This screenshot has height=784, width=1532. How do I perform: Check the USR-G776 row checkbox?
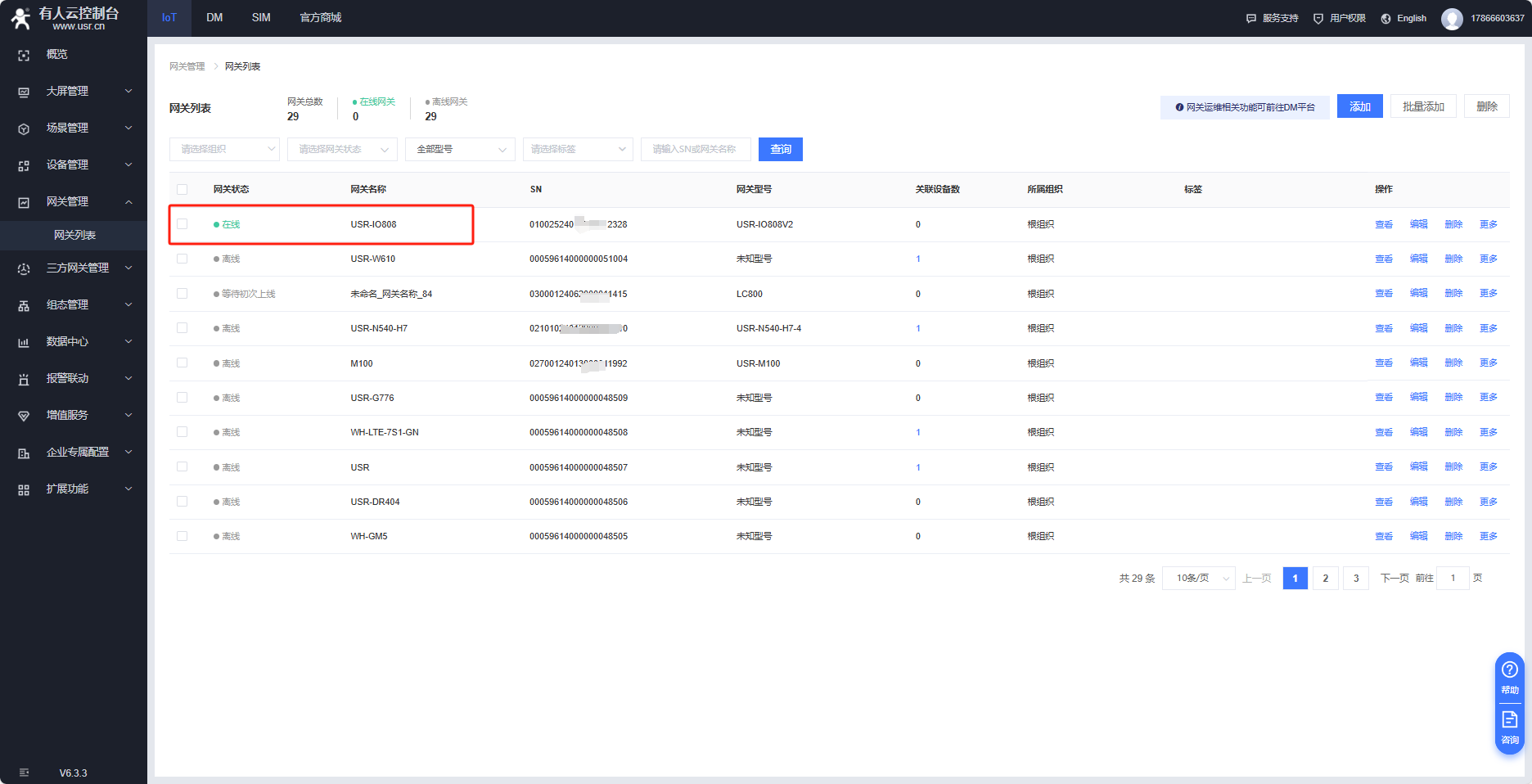pos(182,398)
